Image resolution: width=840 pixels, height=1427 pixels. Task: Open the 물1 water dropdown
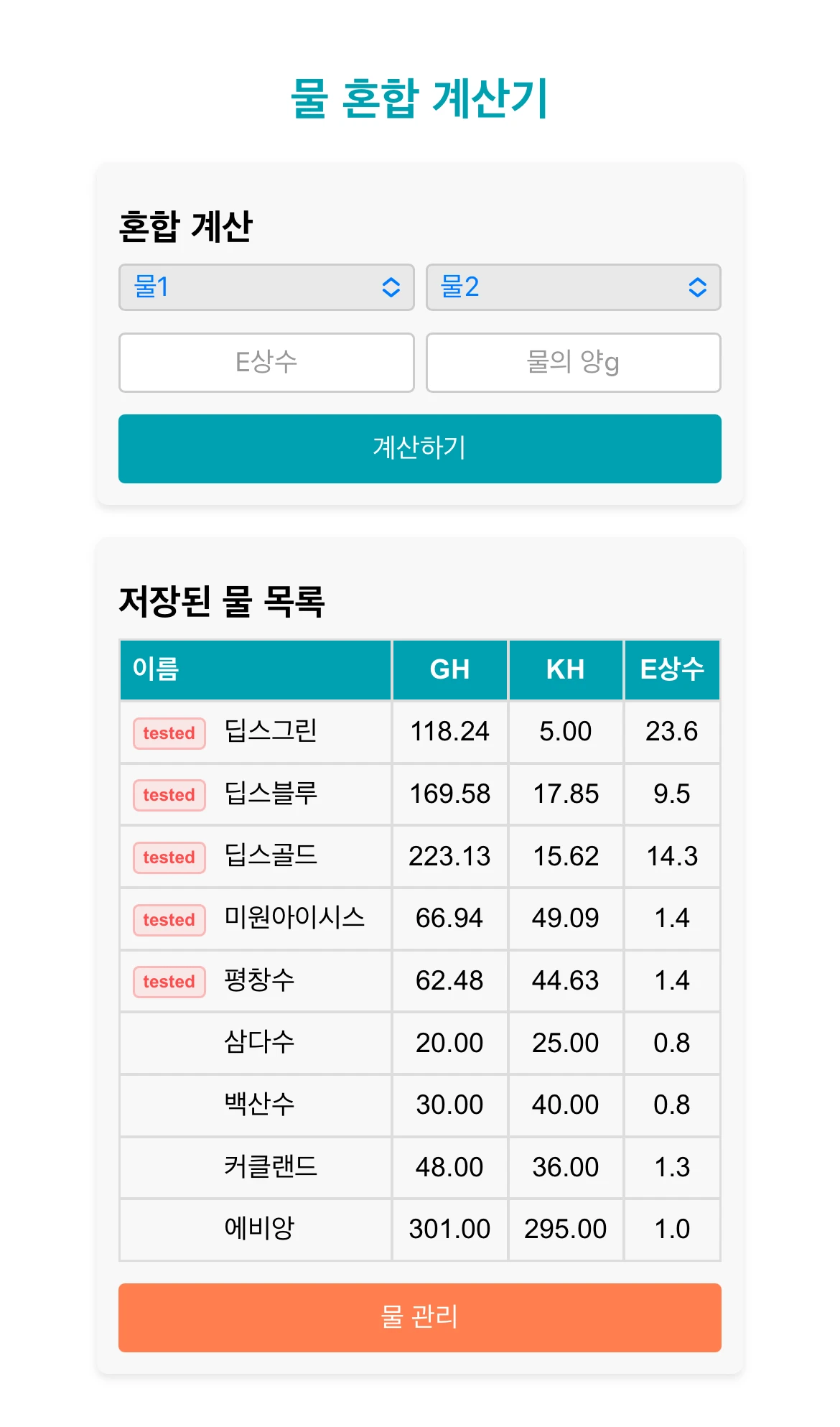[266, 287]
